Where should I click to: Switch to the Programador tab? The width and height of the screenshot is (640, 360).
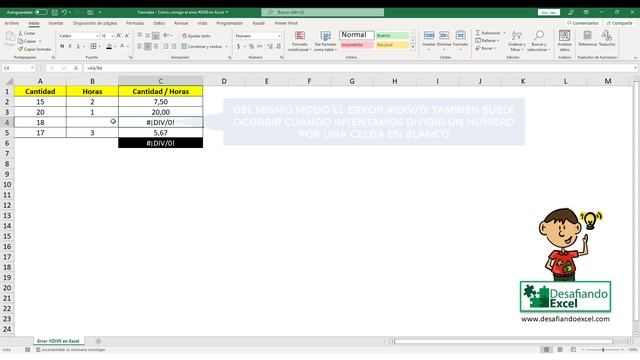(229, 23)
